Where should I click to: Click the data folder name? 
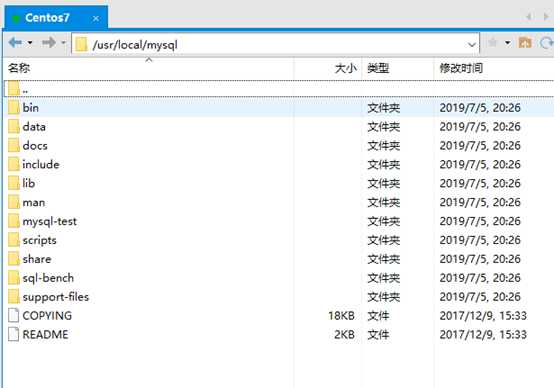[34, 127]
